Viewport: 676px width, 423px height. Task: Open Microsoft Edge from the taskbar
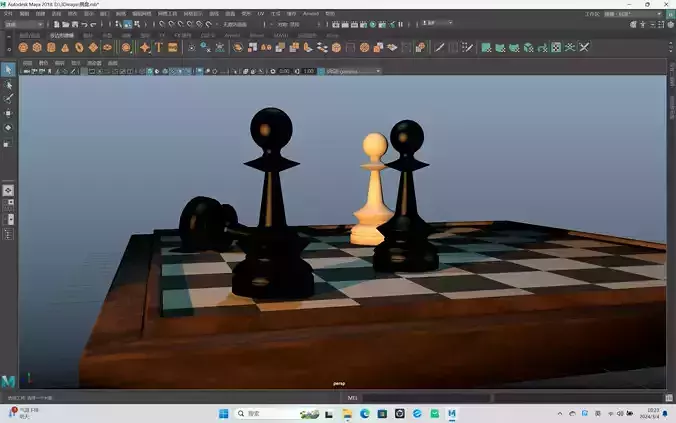point(365,414)
